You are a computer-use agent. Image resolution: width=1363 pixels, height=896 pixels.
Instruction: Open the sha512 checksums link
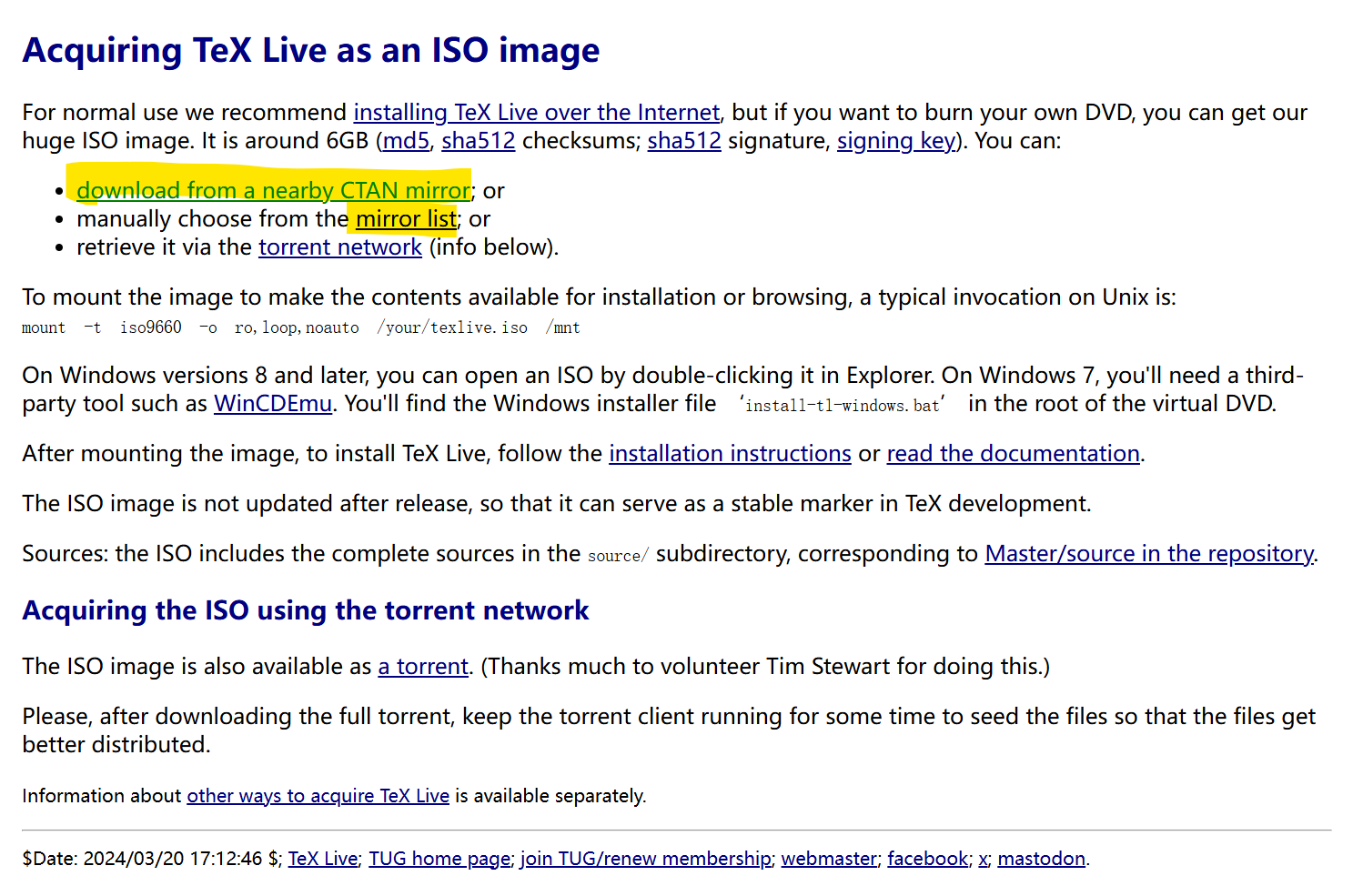tap(478, 141)
